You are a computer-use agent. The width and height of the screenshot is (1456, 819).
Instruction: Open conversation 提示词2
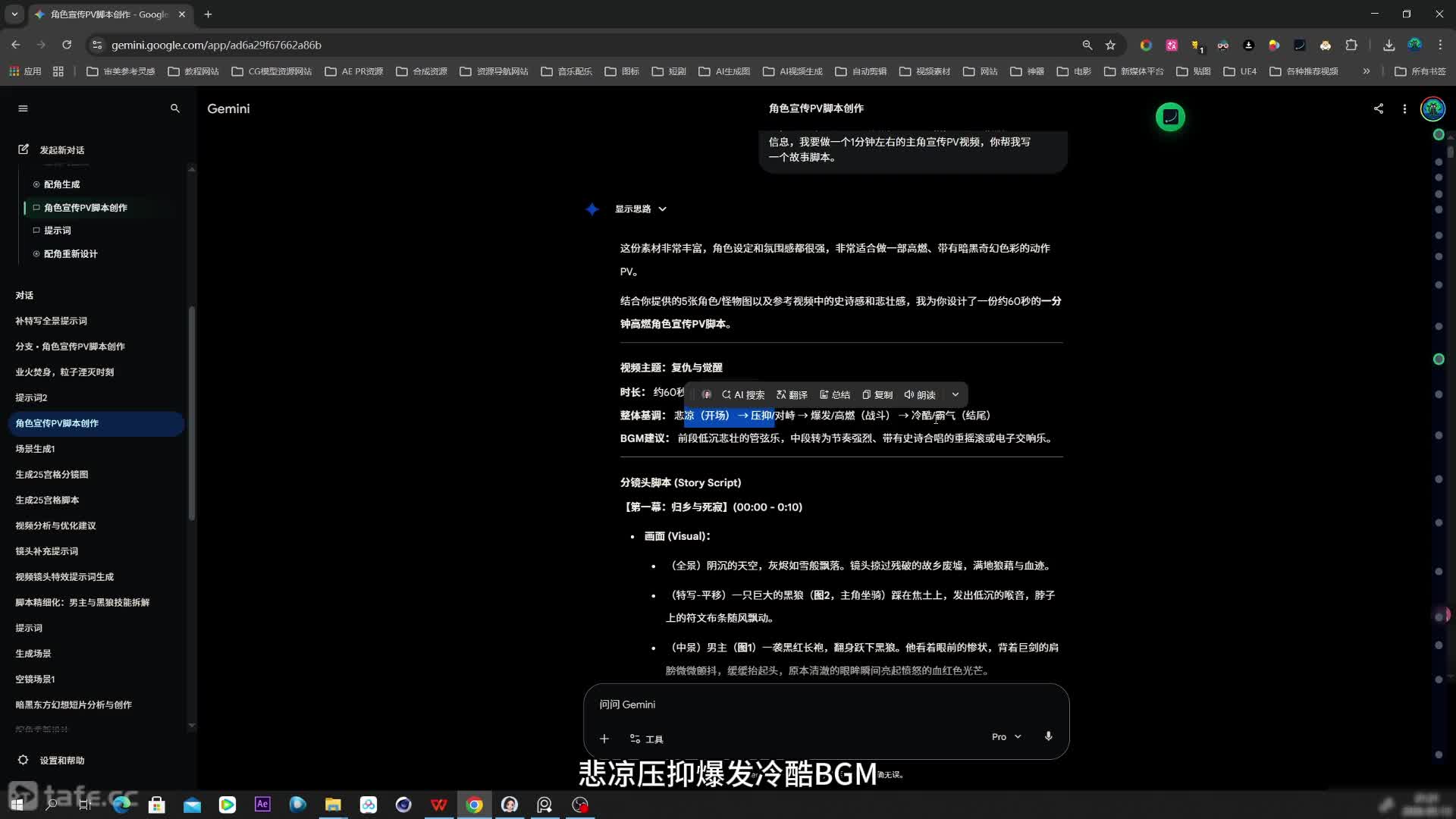[32, 398]
